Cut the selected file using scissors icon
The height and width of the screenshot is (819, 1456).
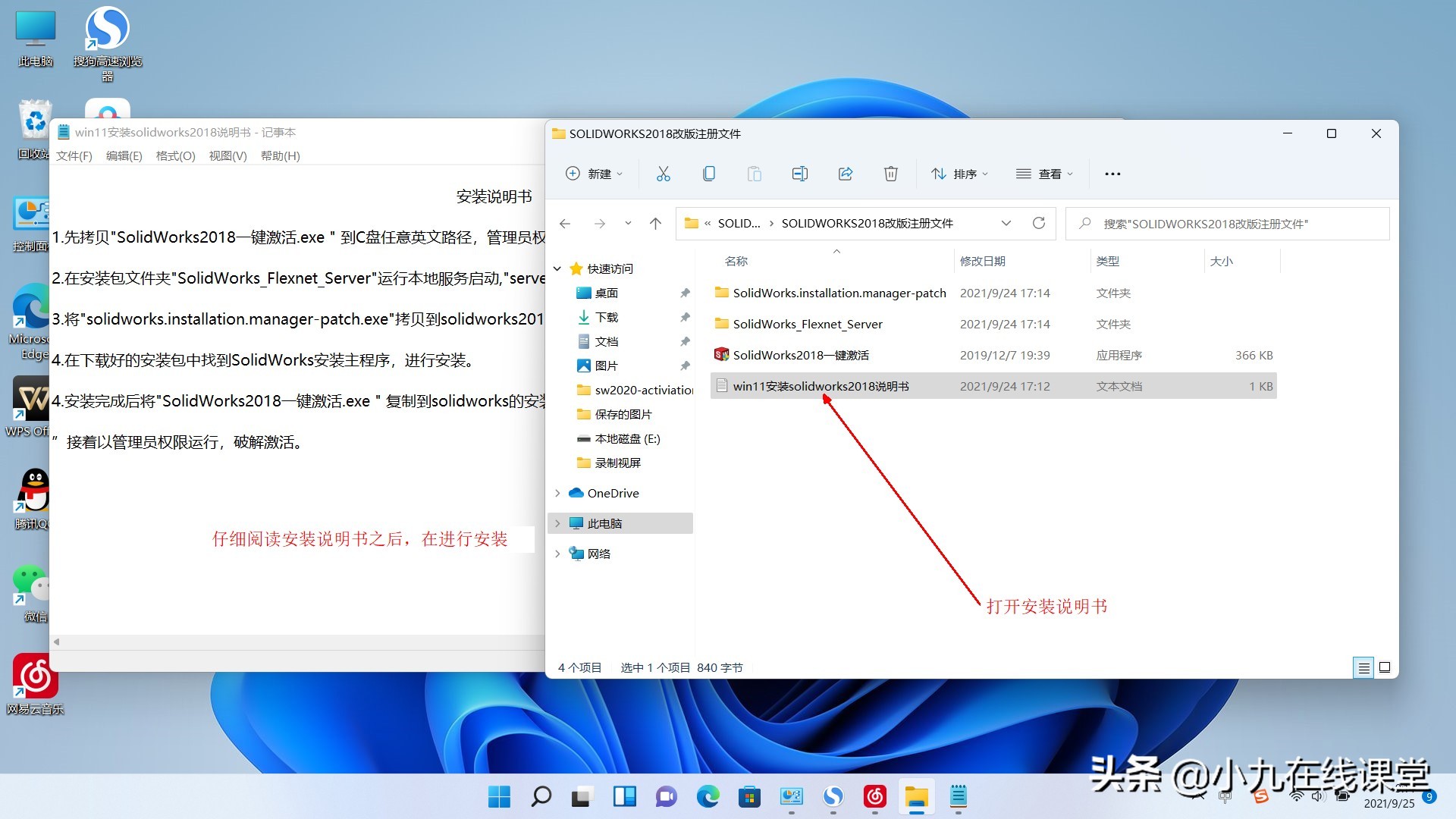(x=664, y=174)
